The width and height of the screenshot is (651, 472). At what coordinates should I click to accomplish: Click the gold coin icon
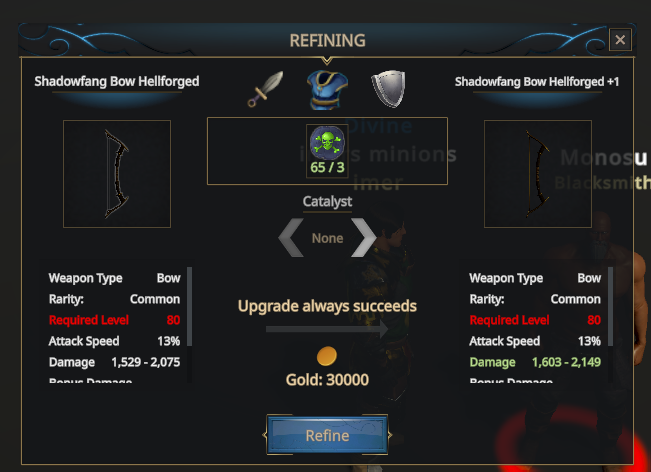click(x=327, y=356)
